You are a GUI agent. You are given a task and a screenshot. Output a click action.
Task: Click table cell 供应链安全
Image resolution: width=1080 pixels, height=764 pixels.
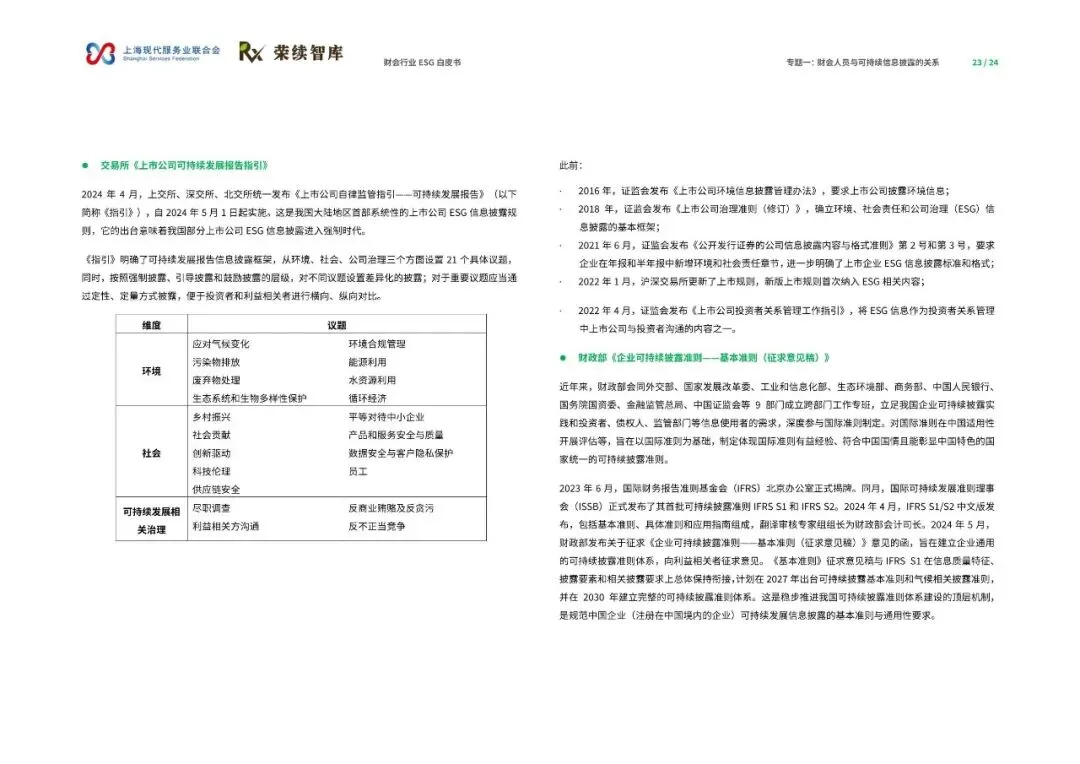pyautogui.click(x=216, y=489)
